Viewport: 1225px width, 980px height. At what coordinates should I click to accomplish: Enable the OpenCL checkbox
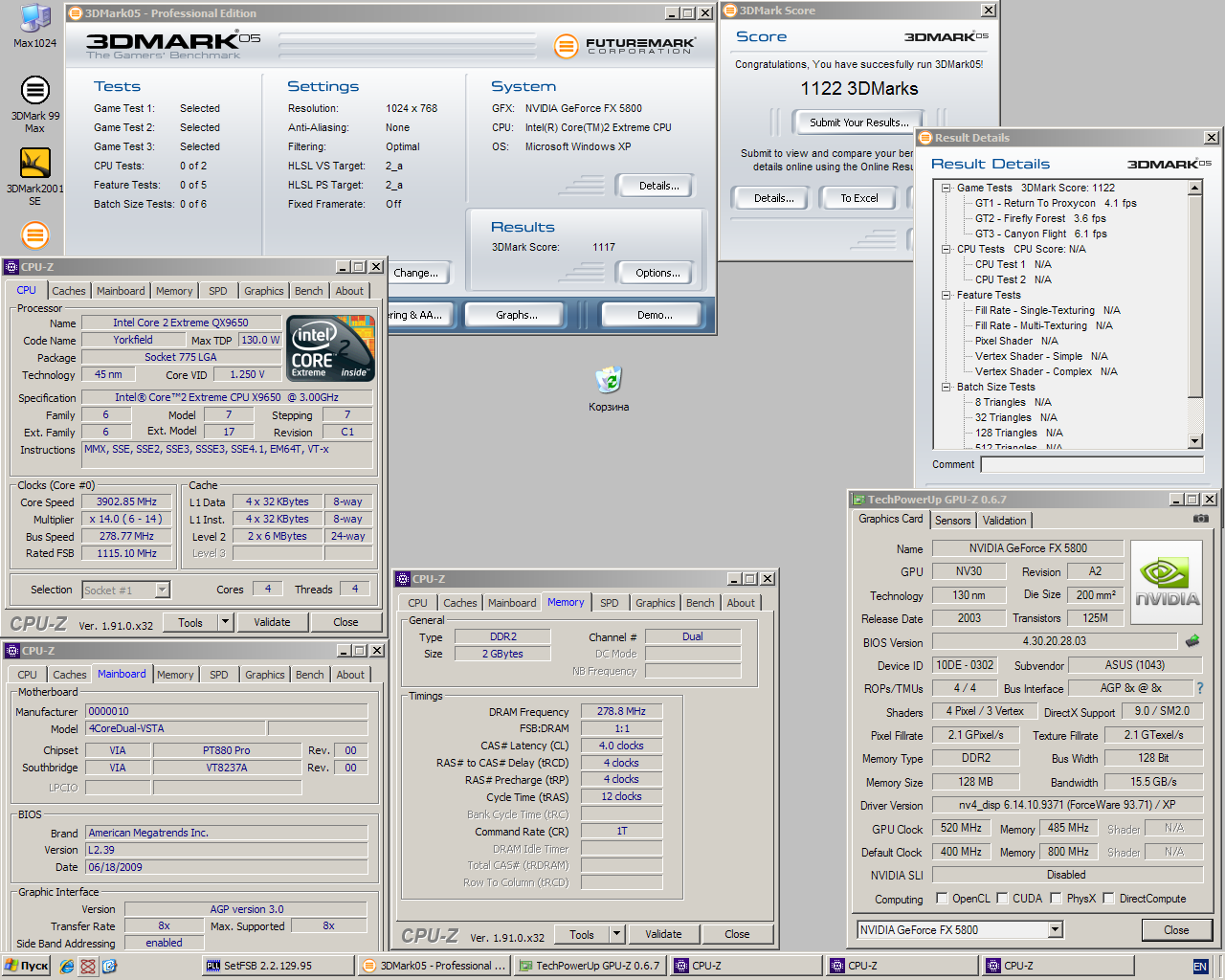tap(942, 899)
